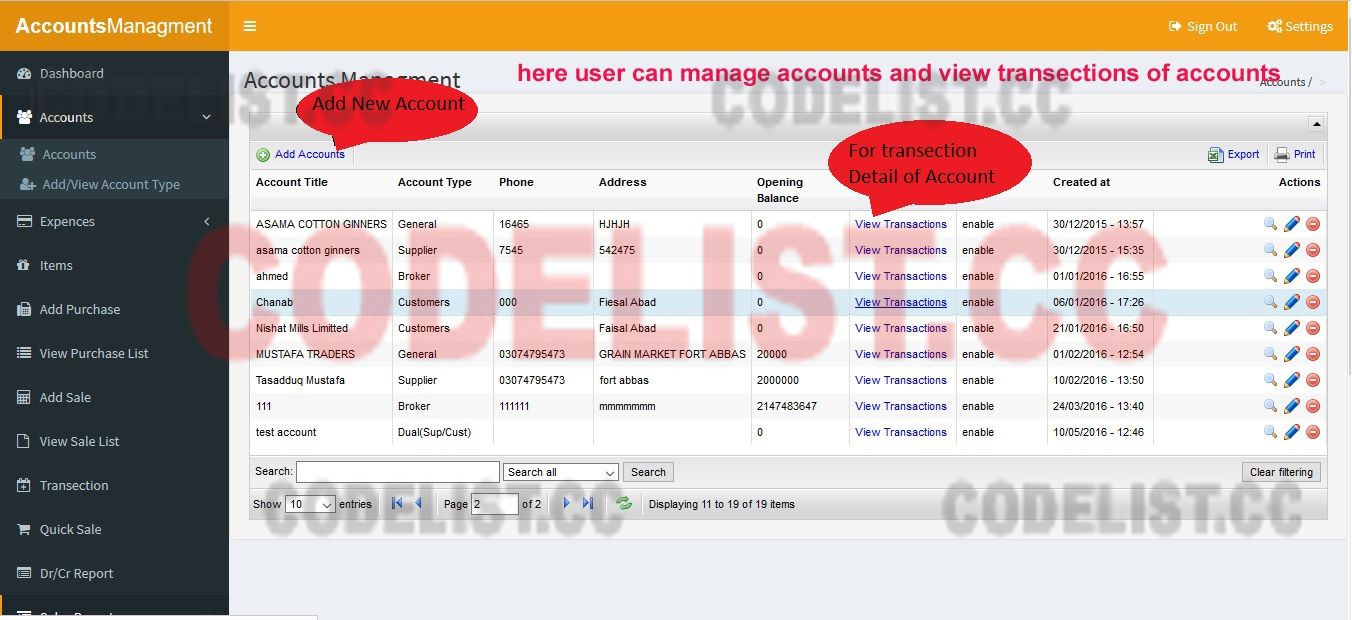The width and height of the screenshot is (1352, 620).
Task: Delete Tasadduq Mustafa account
Action: [1313, 380]
